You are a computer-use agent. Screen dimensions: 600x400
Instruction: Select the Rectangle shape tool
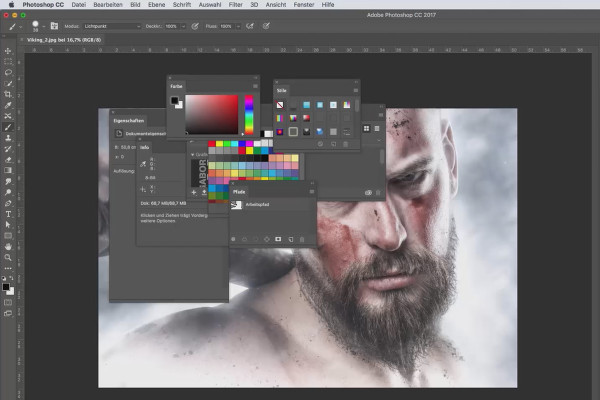click(8, 236)
